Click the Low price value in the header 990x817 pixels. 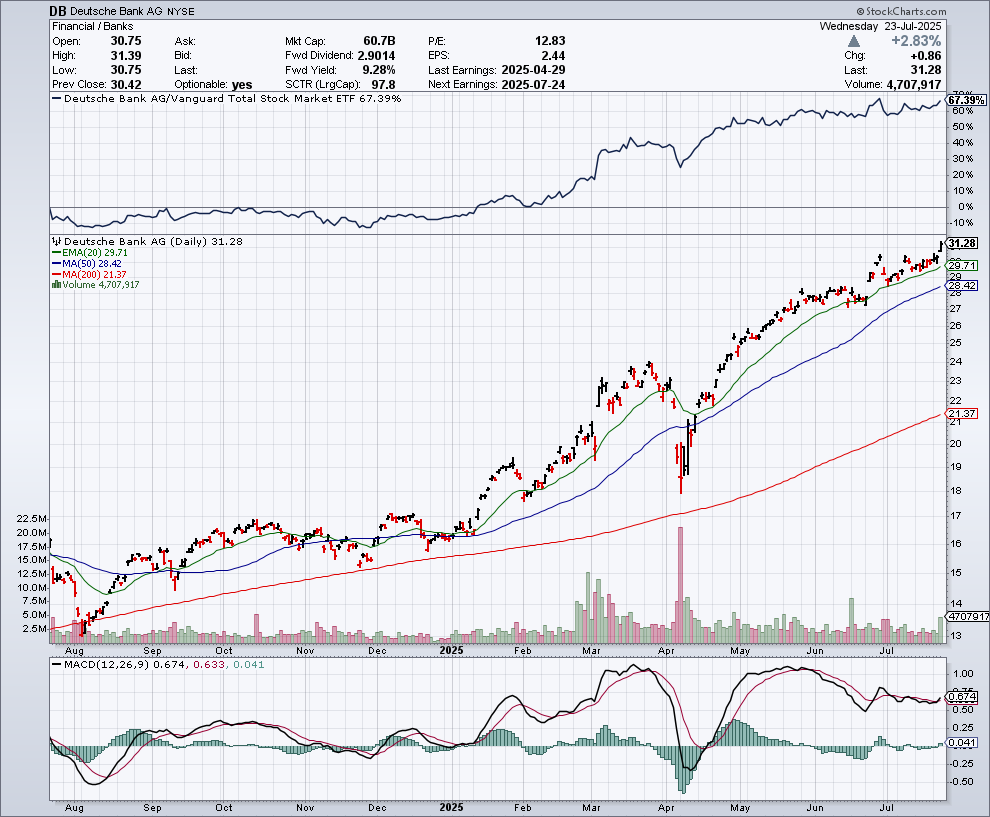(126, 69)
